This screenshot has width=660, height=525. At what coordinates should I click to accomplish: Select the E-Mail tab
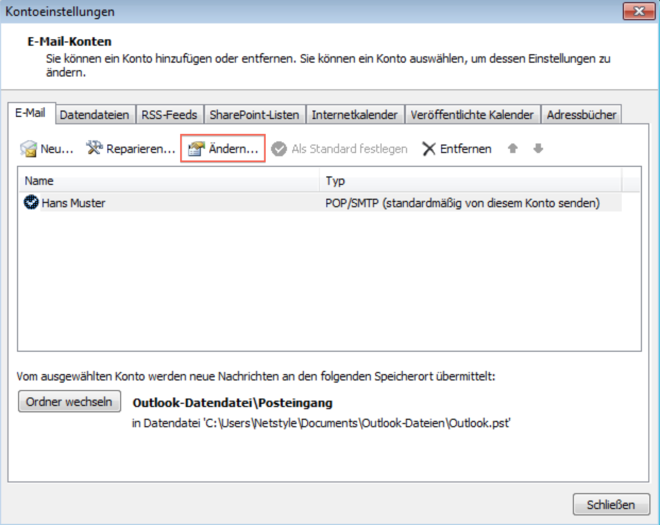(30, 113)
